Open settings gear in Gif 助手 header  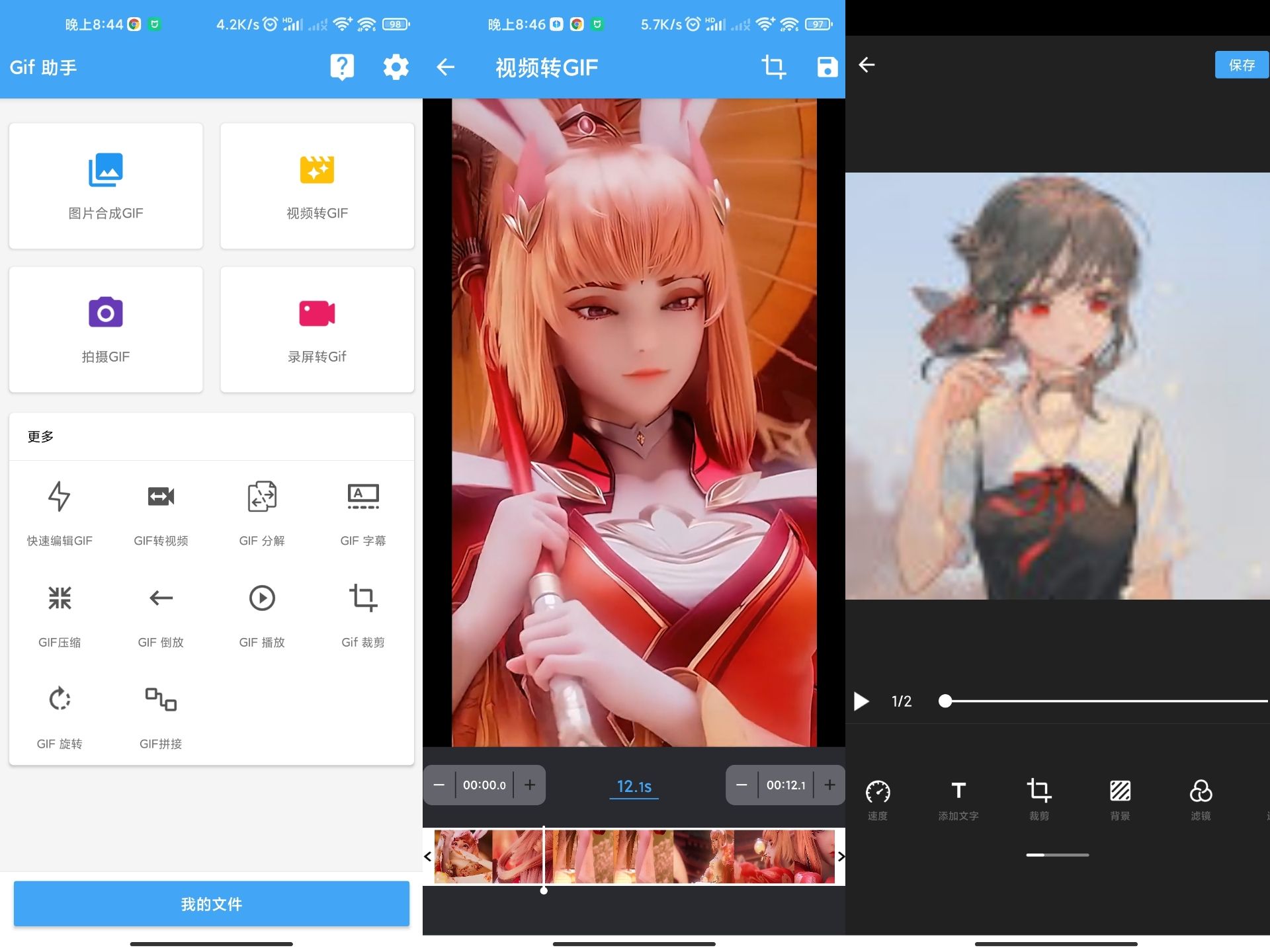(x=396, y=67)
